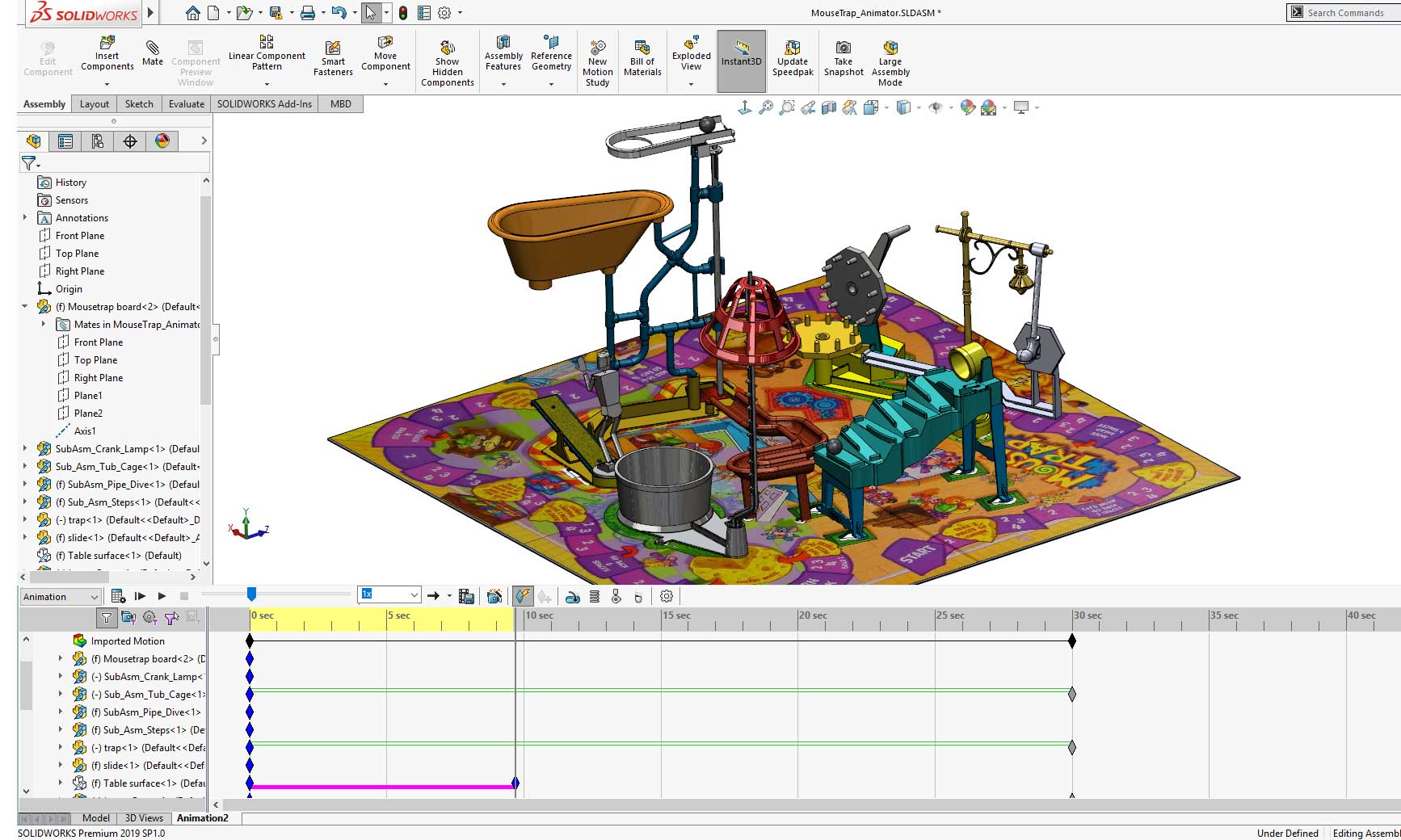Open the playback speed dropdown showing 1x
Screen dimensions: 1401x840
tap(414, 594)
